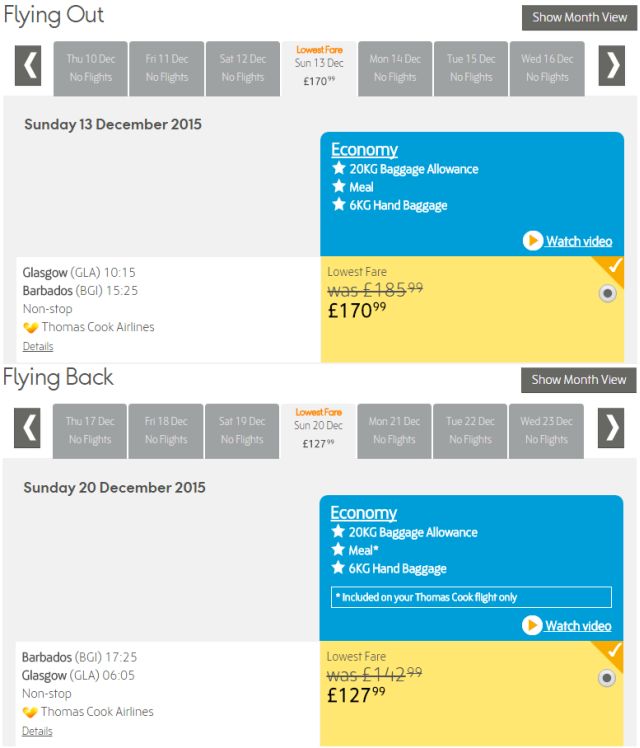Click Thomas Cook heart logo on return flight
Viewport: 640px width, 748px height.
[29, 712]
